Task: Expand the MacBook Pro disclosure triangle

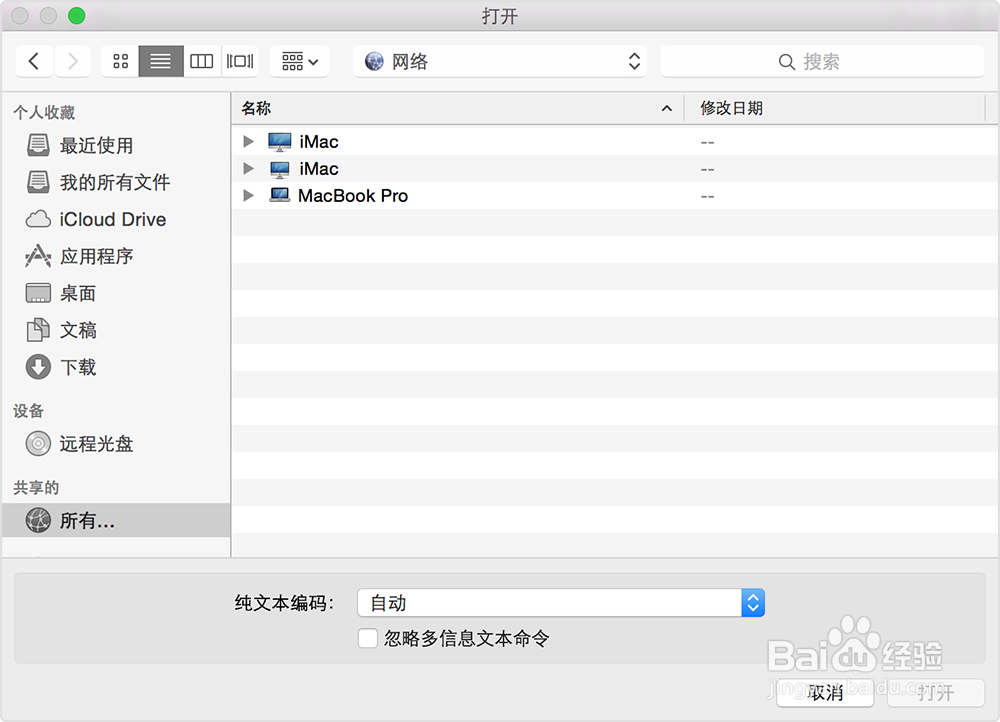Action: (x=248, y=195)
